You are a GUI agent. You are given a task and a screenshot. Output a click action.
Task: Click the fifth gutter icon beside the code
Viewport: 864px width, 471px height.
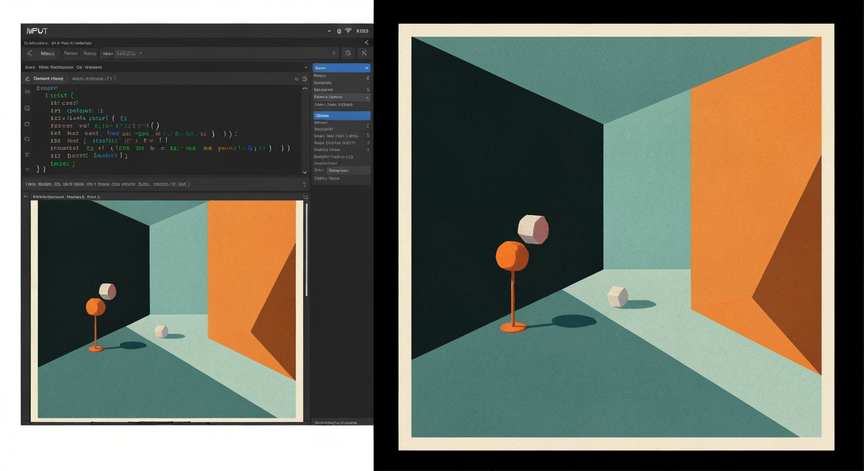(x=28, y=155)
